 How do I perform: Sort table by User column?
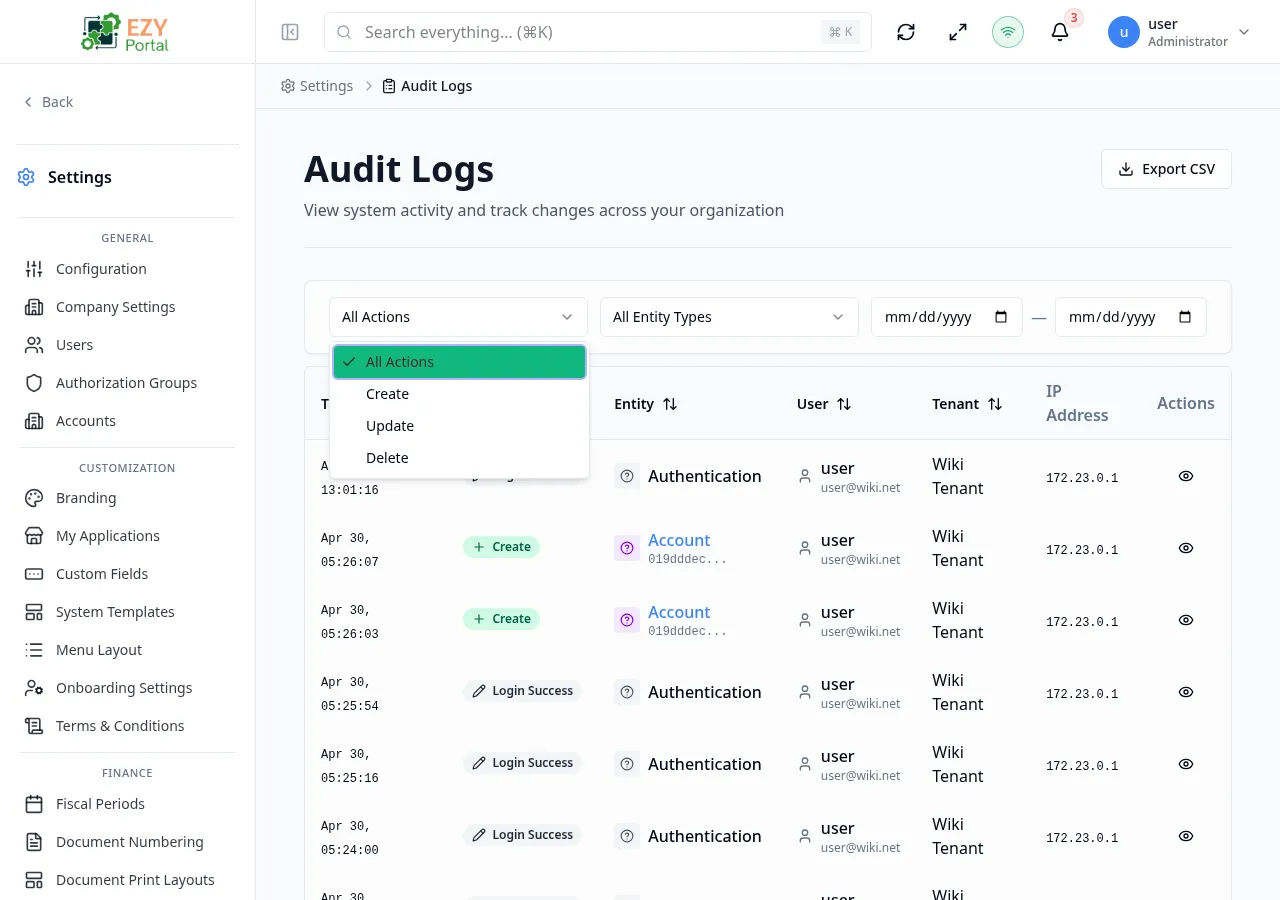[x=824, y=404]
